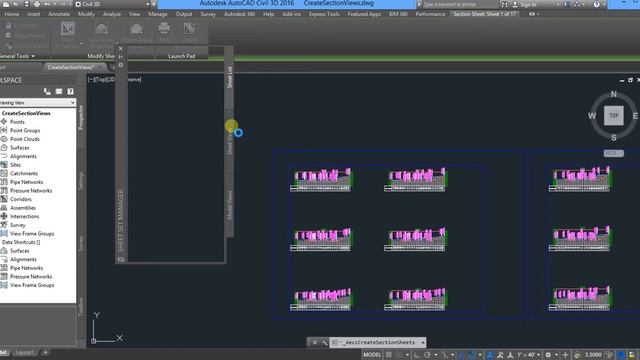Click the Catchments icon in Prospector tree
The width and height of the screenshot is (640, 360).
click(4, 173)
